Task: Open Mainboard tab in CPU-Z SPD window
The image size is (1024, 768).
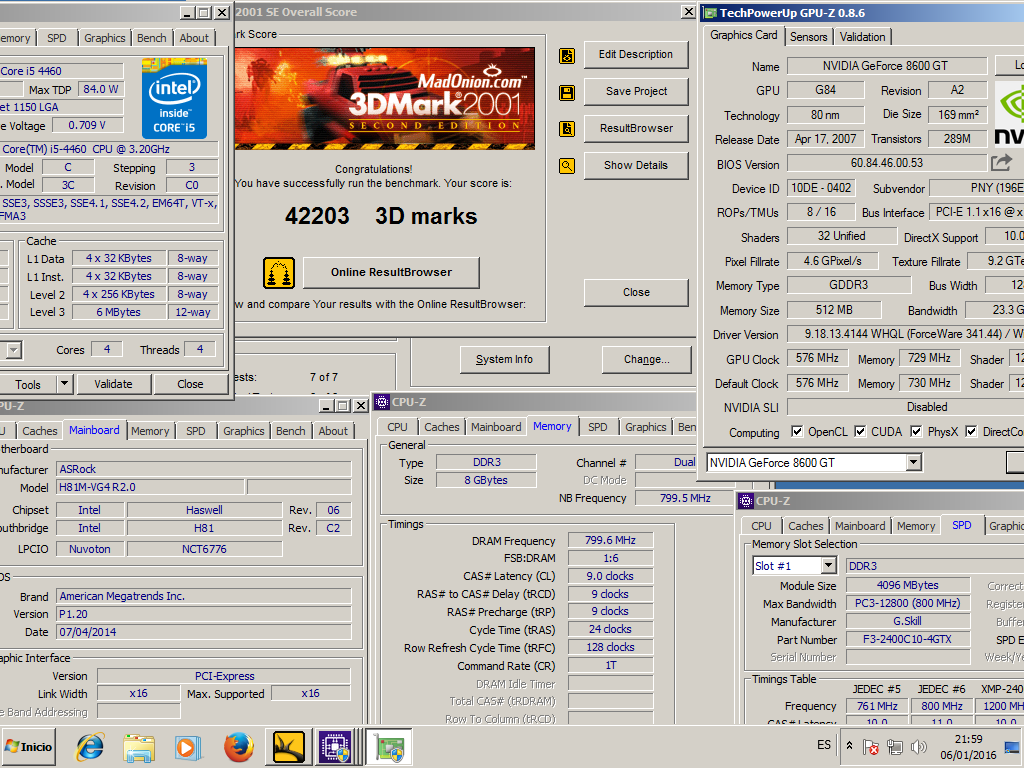Action: (860, 526)
